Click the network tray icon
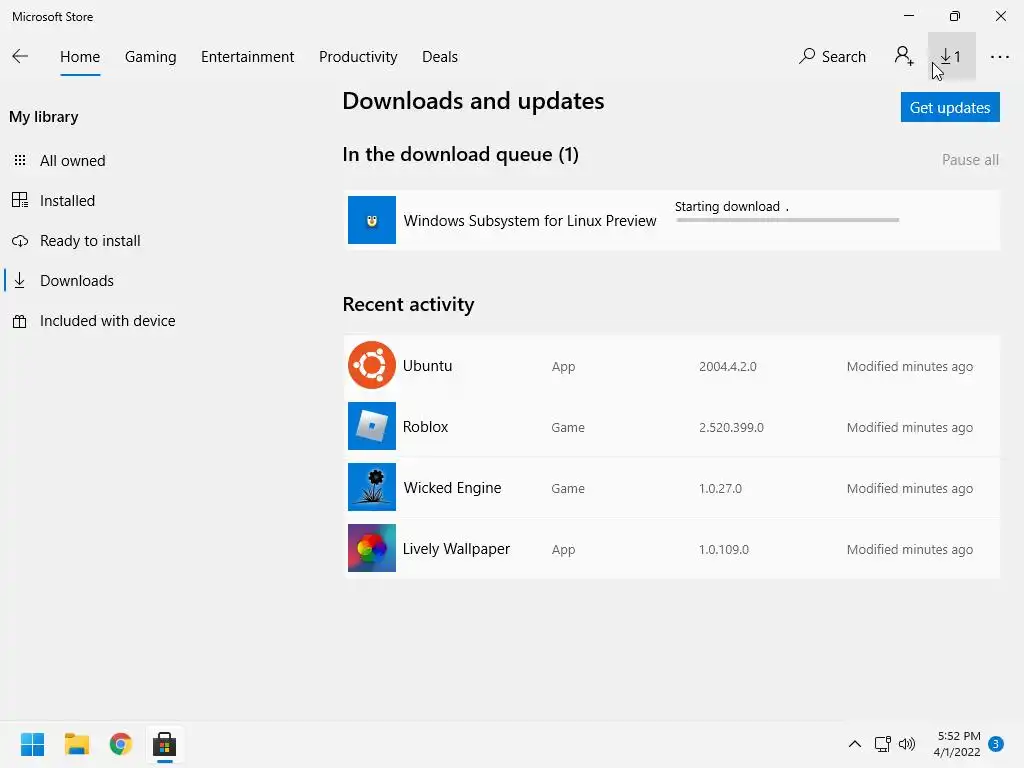 [x=882, y=744]
